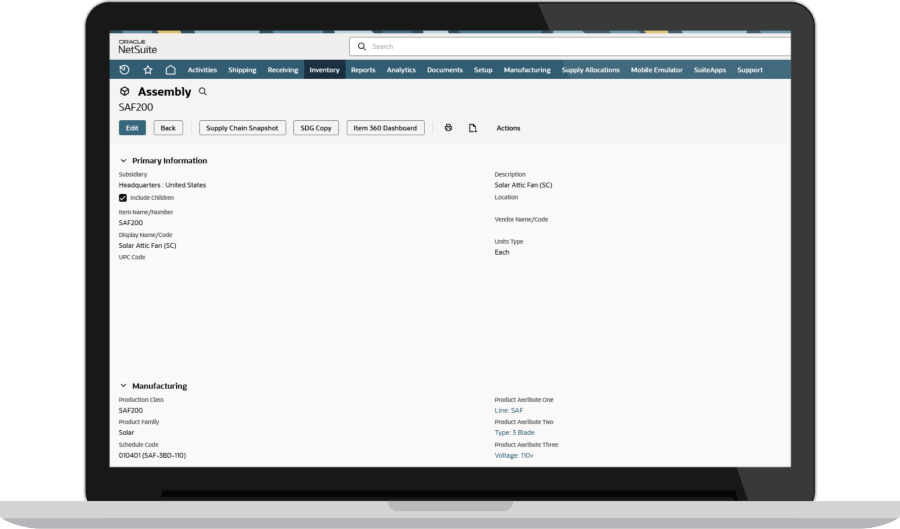Click the search magnifier beside Assembly title
The width and height of the screenshot is (900, 529).
coord(203,92)
